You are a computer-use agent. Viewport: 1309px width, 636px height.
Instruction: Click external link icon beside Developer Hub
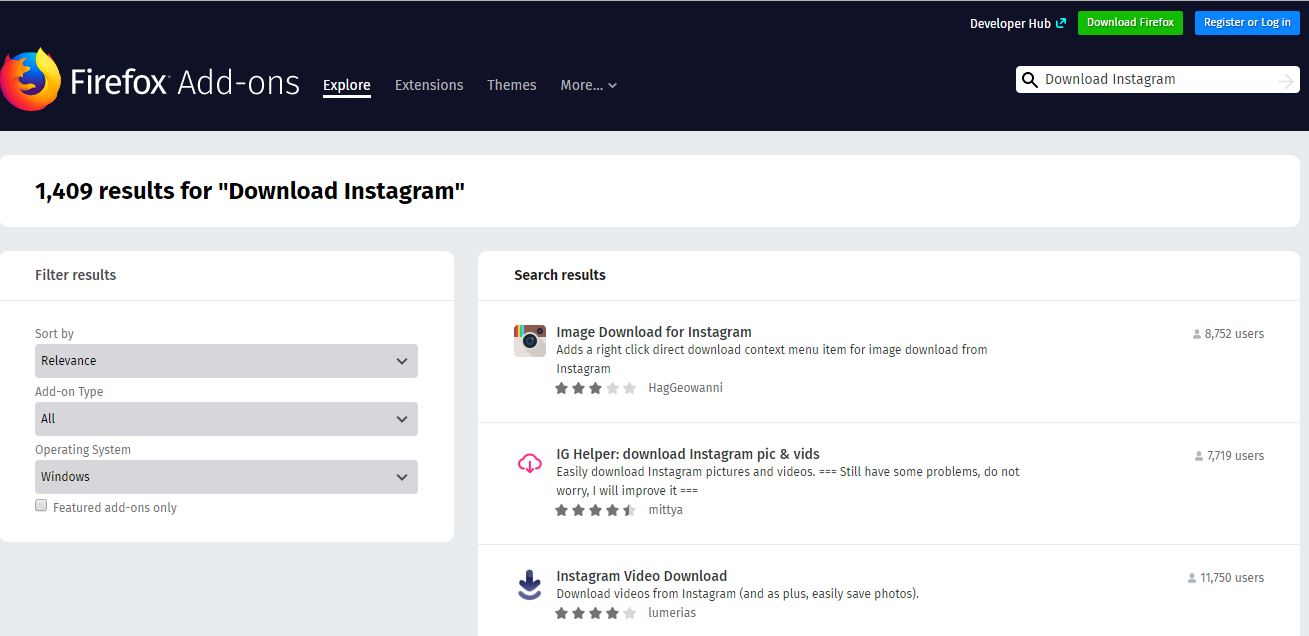tap(1061, 23)
